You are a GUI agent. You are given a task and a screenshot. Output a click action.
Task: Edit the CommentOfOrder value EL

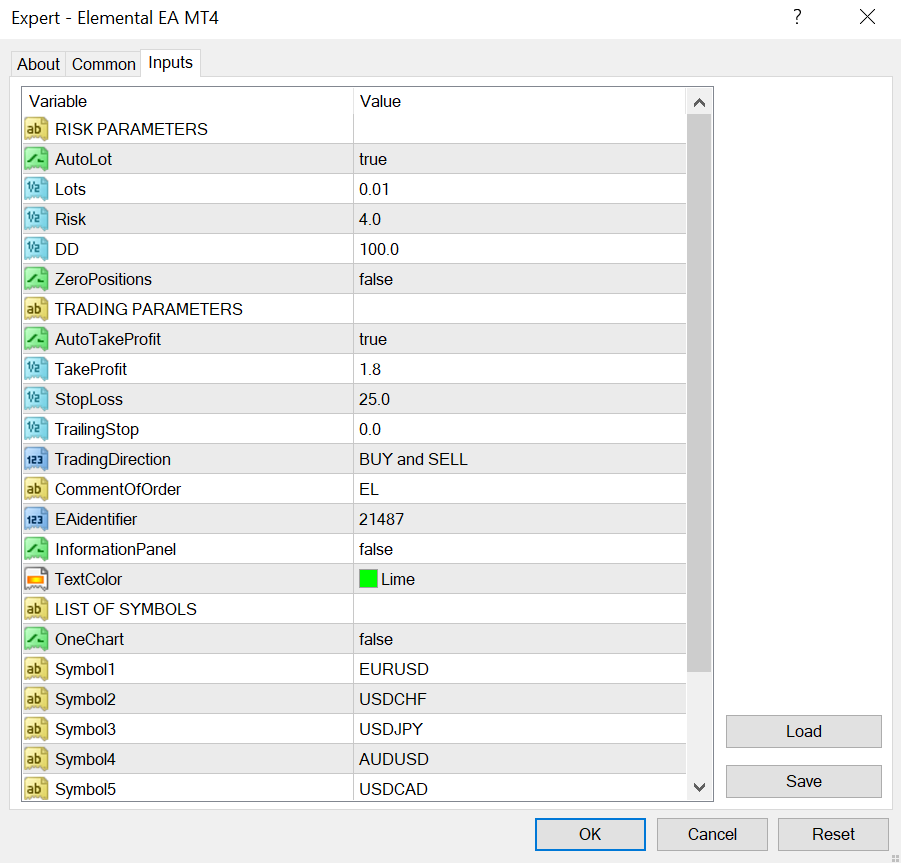(519, 489)
